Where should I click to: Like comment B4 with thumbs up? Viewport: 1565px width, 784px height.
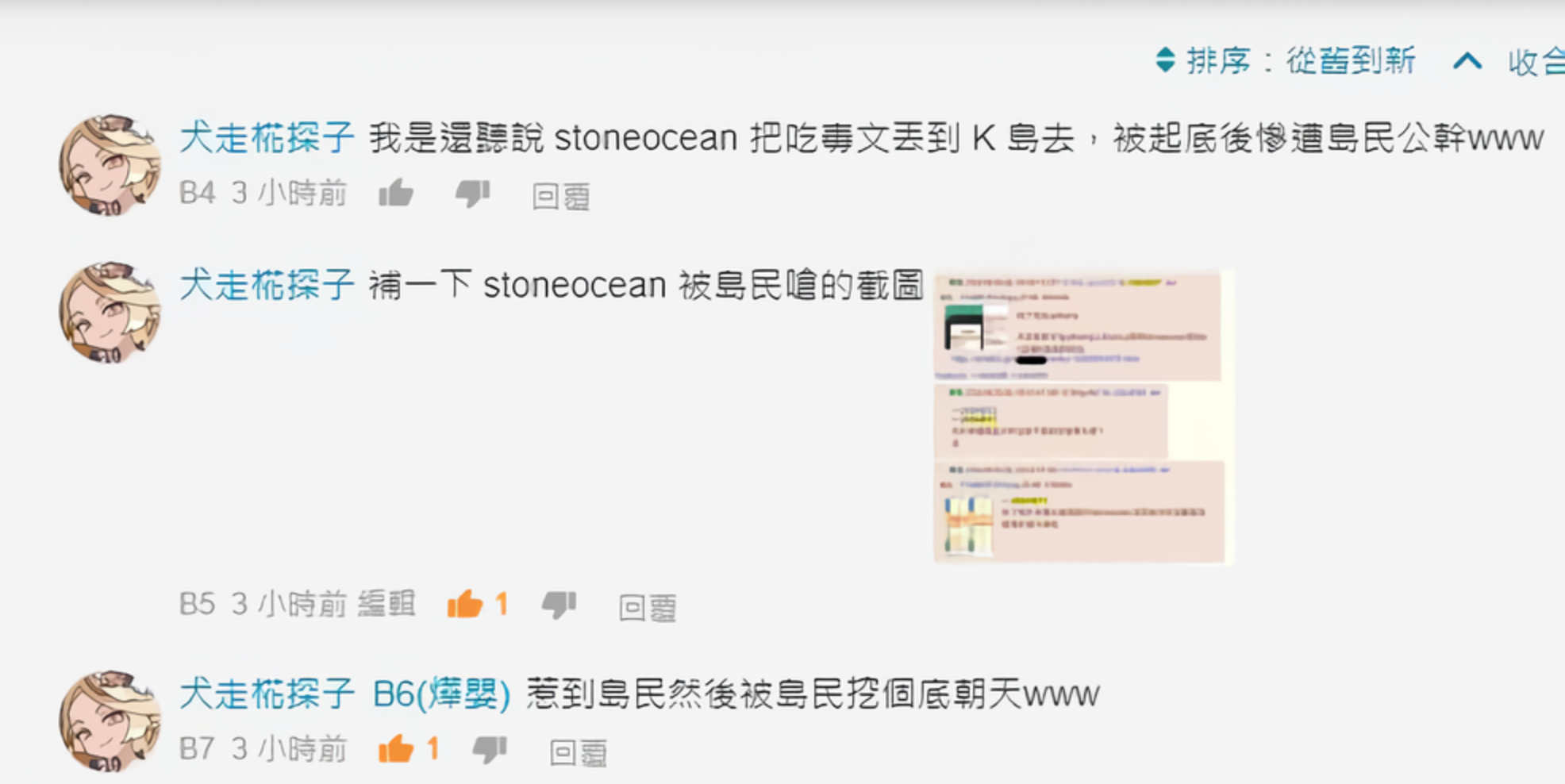(396, 193)
